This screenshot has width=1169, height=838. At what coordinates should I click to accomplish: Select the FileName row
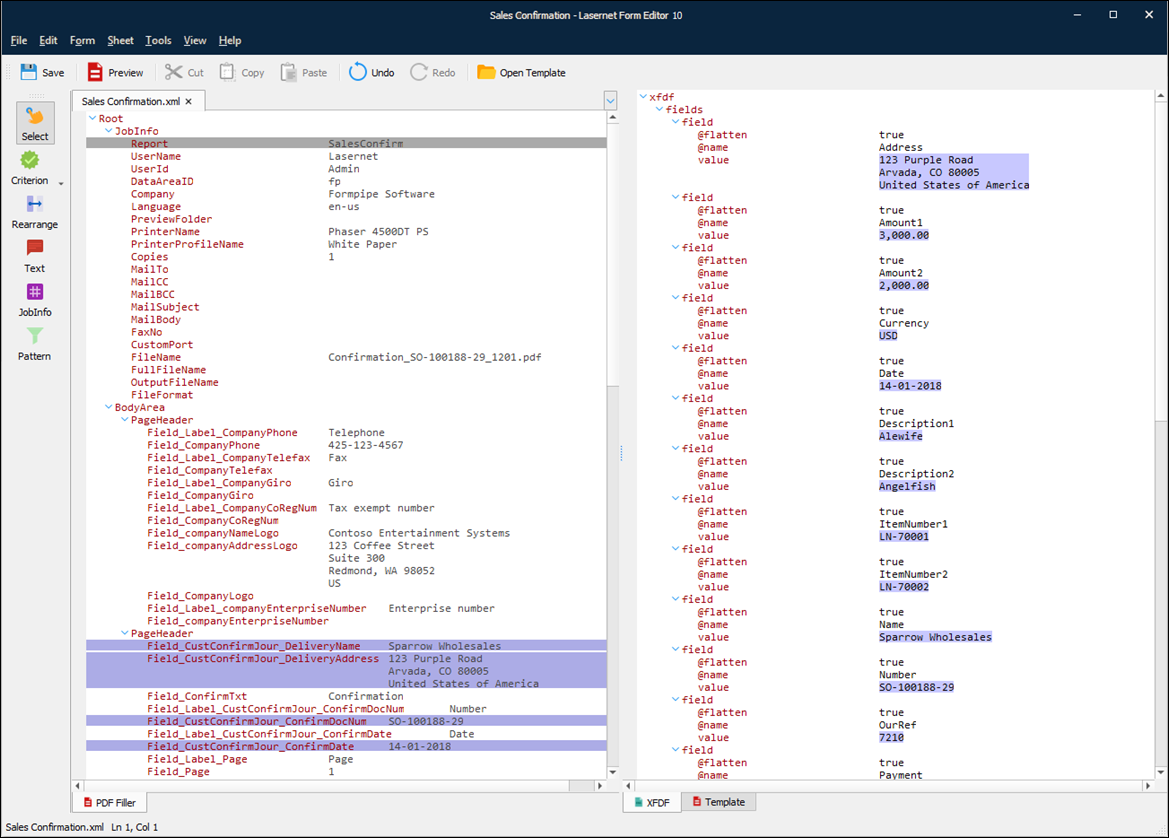[x=346, y=357]
